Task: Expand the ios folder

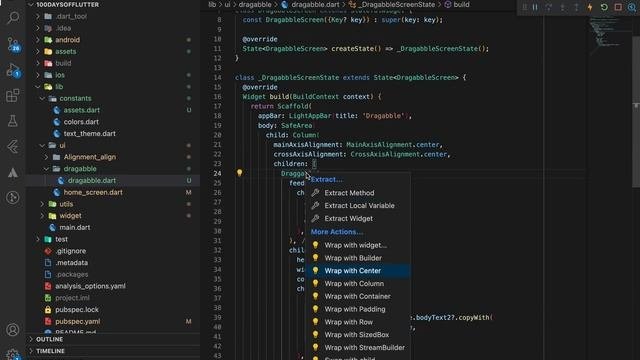Action: [x=38, y=75]
